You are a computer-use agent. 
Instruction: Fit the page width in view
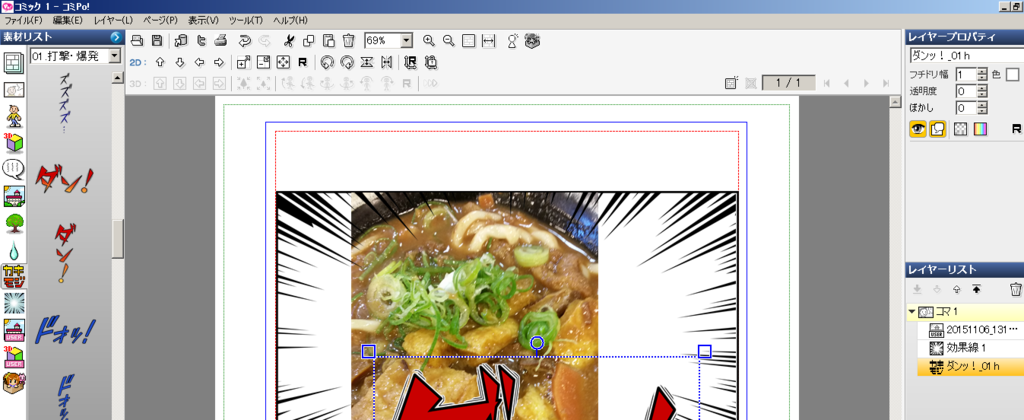pos(488,40)
